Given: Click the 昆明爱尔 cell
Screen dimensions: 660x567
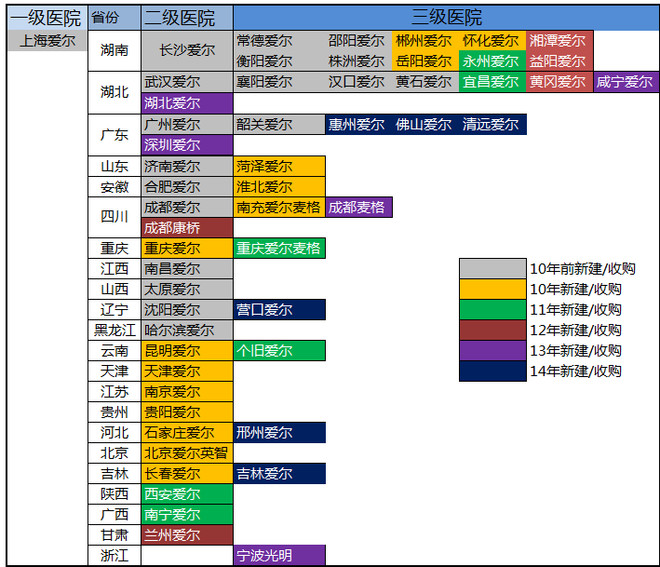Looking at the screenshot, I should tap(187, 351).
